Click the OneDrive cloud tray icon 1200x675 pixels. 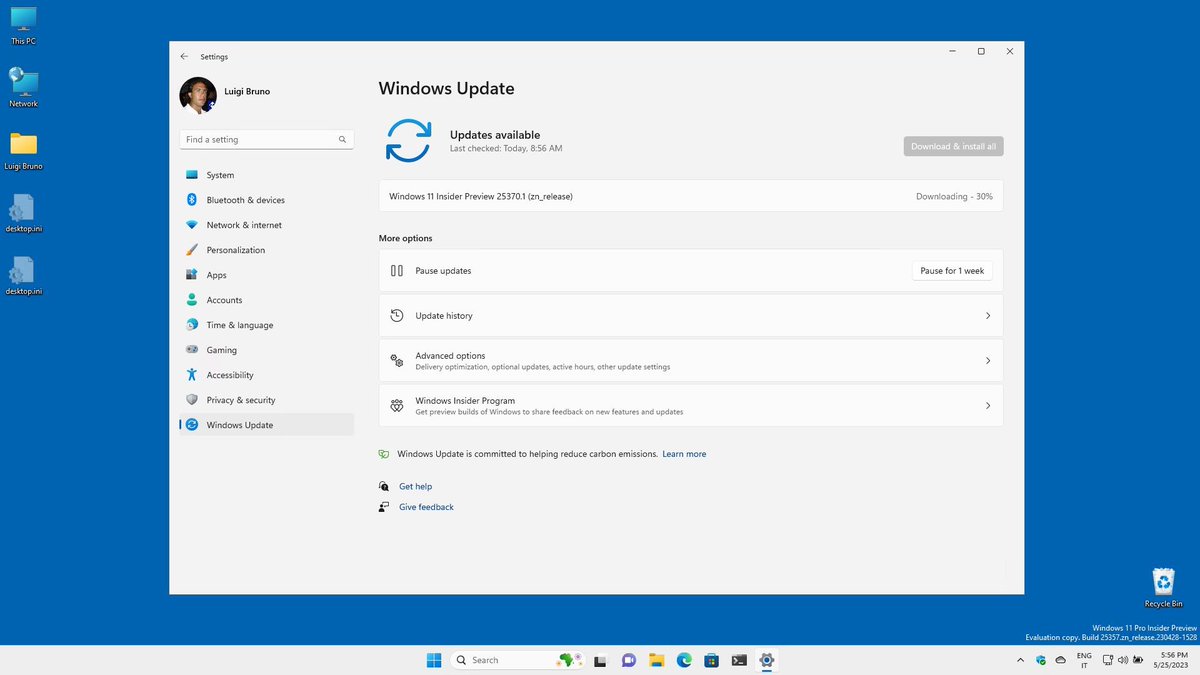[1060, 660]
